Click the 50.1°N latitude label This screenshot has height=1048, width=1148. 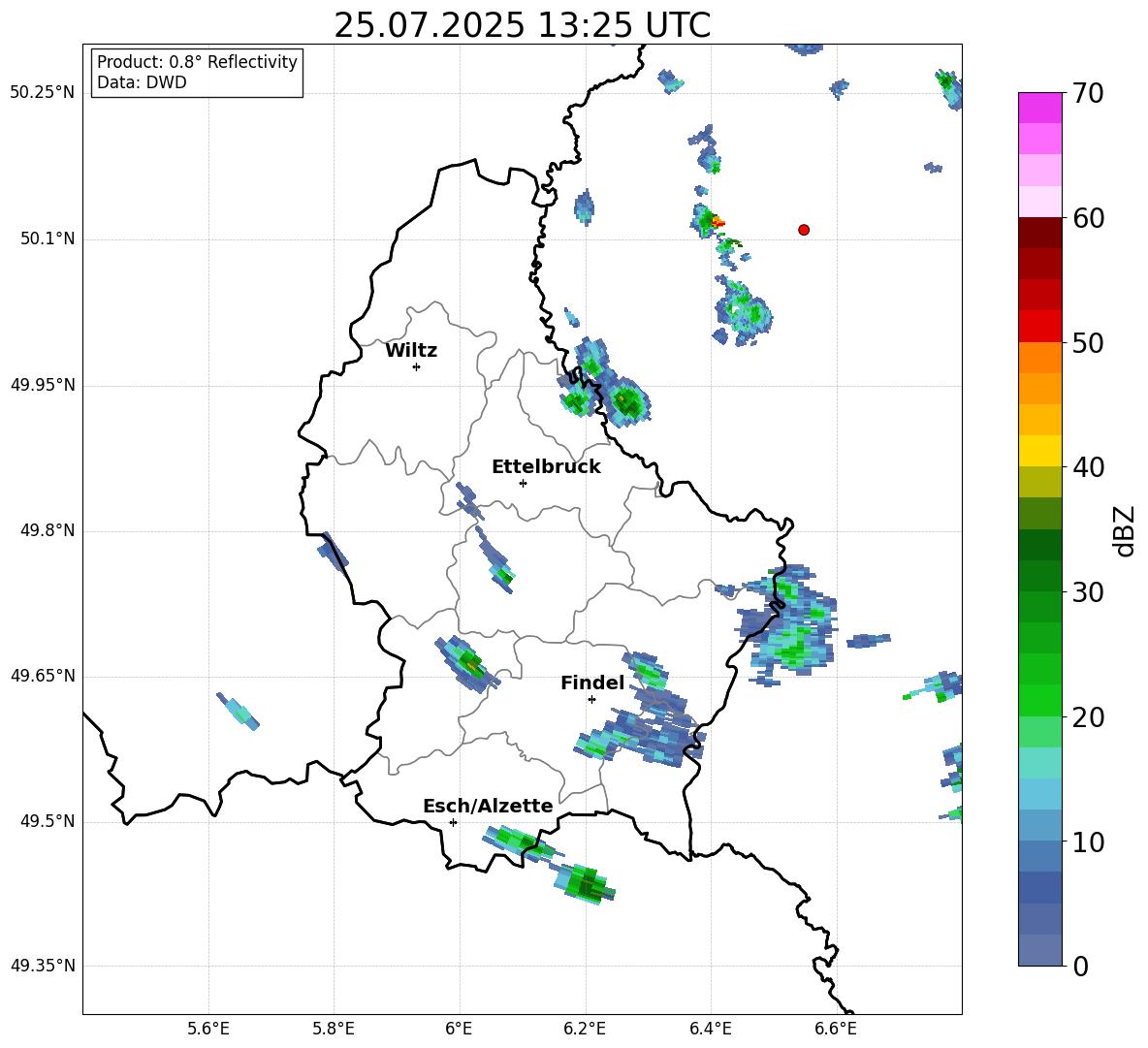pyautogui.click(x=48, y=239)
